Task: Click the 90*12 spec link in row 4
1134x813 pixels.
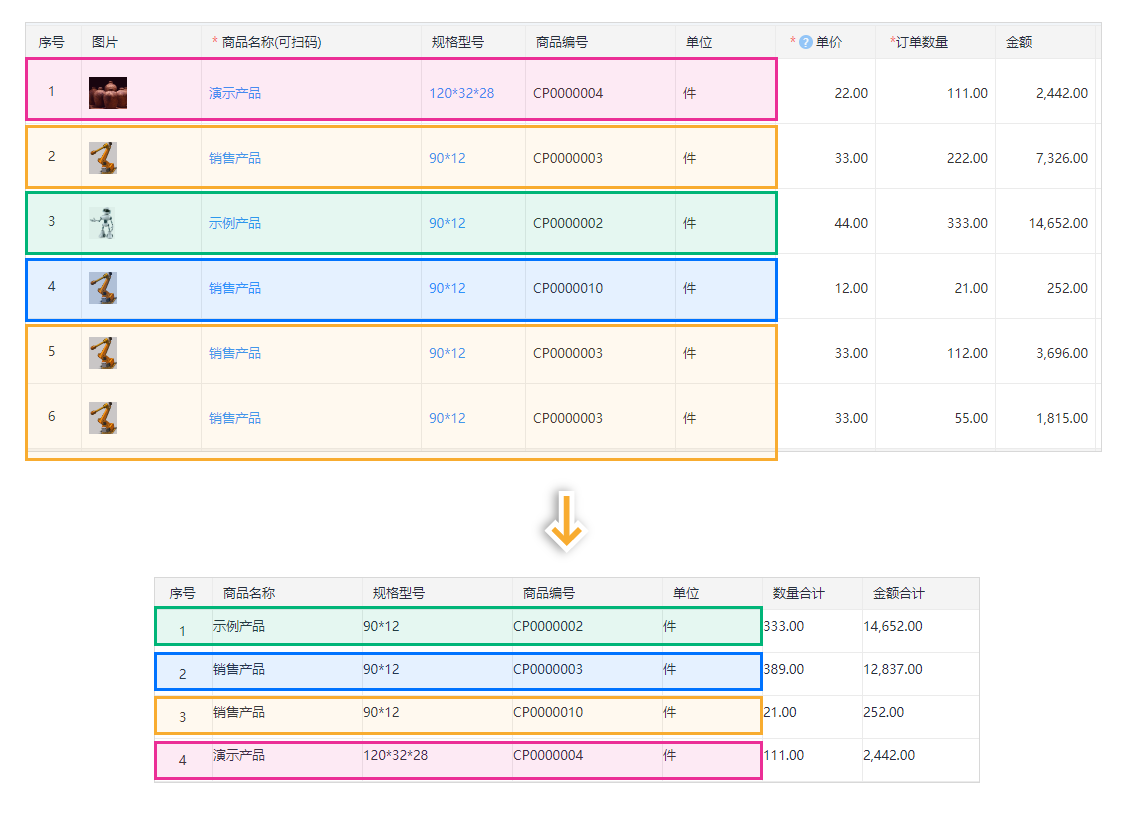Action: [446, 287]
